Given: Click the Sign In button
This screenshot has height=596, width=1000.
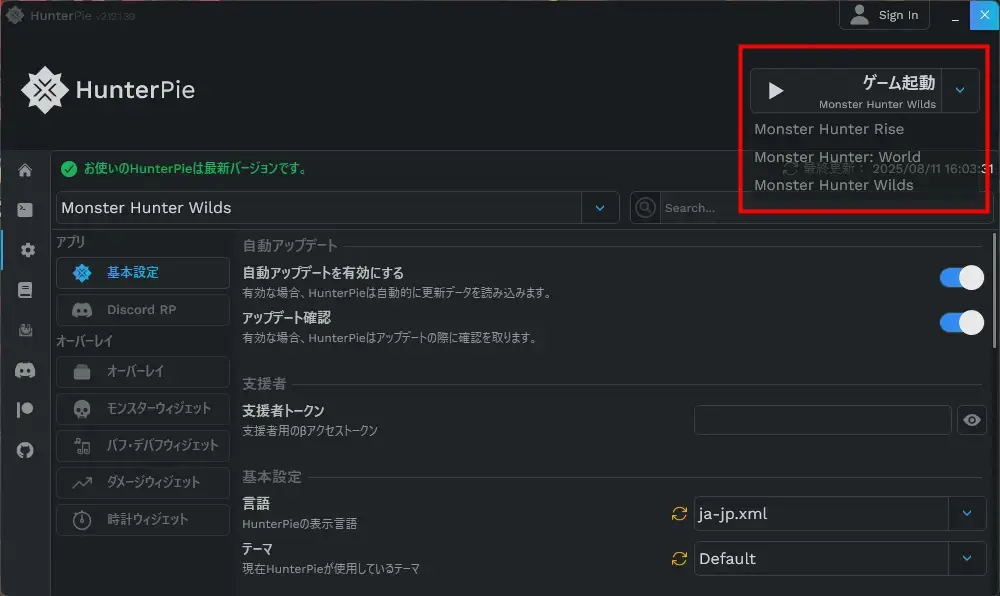Looking at the screenshot, I should pyautogui.click(x=884, y=15).
